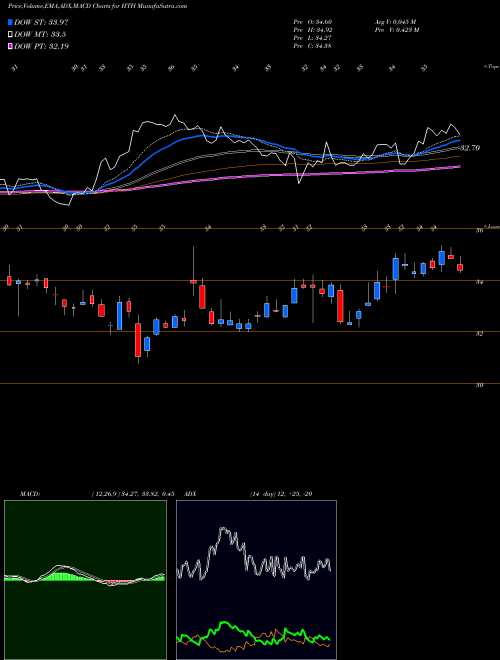Click the 32 price axis label
500x660 pixels.
pyautogui.click(x=479, y=333)
